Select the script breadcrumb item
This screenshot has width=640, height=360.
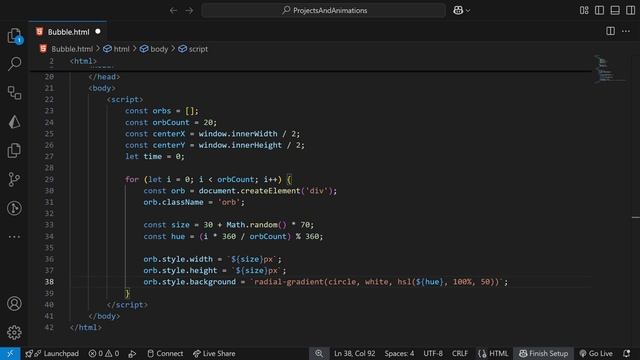click(x=193, y=49)
